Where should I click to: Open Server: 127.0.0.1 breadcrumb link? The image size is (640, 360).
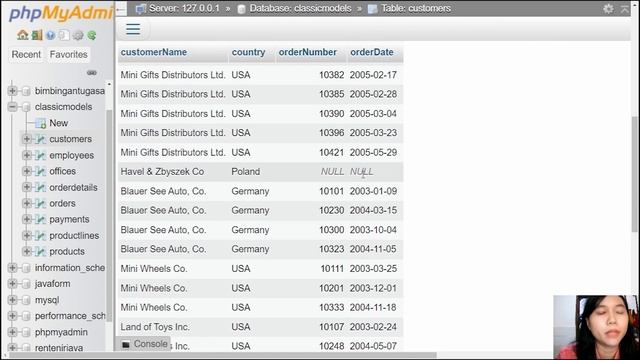[x=184, y=9]
